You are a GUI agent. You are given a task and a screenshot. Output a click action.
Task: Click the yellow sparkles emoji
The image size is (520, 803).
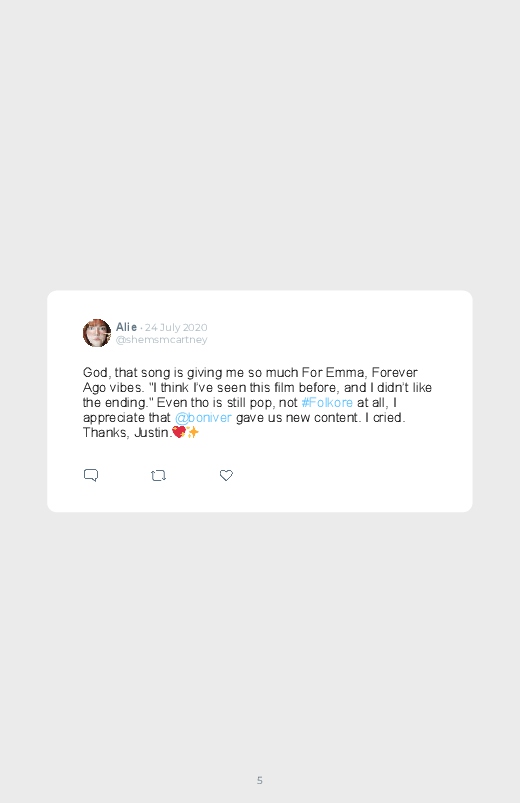coord(193,432)
